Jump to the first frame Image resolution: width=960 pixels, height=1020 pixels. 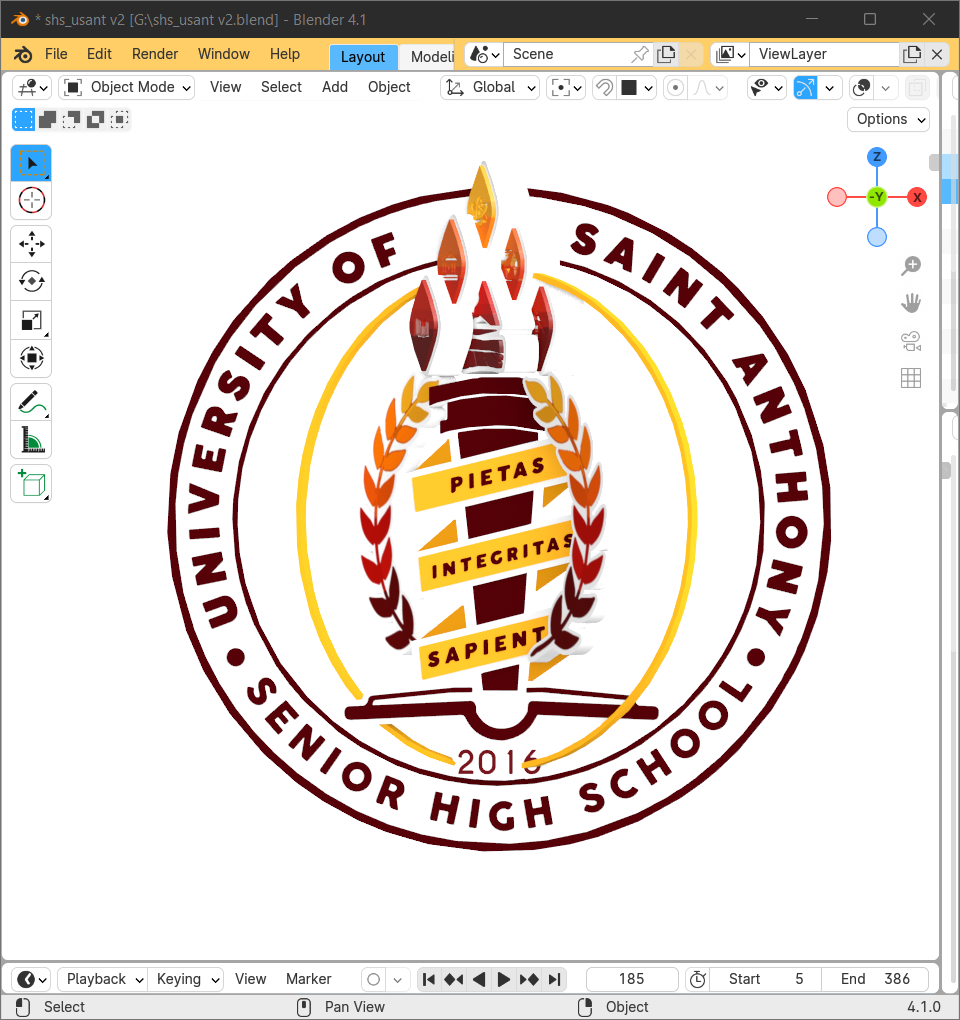click(429, 979)
